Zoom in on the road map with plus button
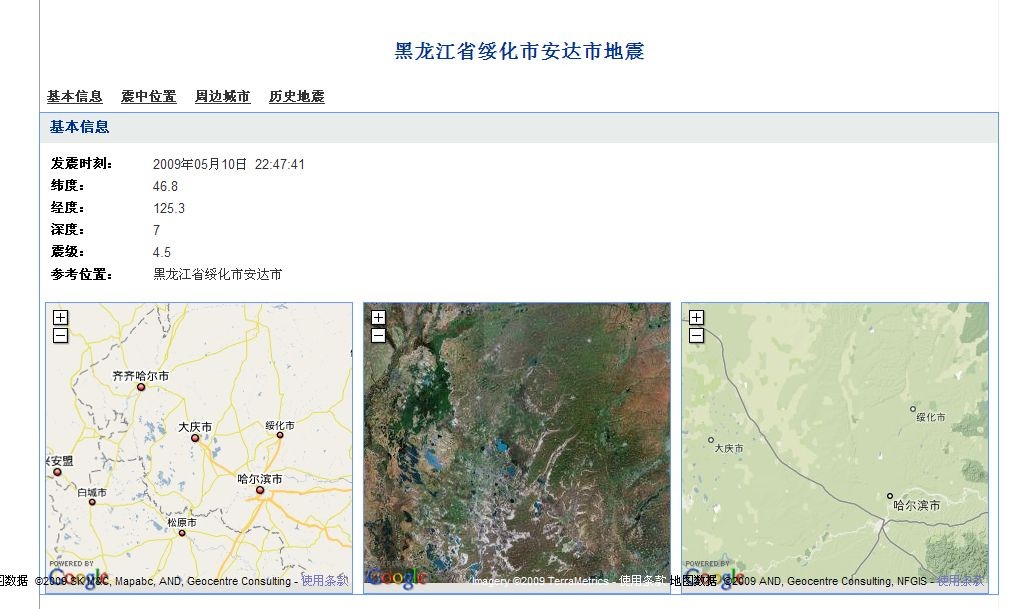The width and height of the screenshot is (1014, 609). tap(60, 317)
